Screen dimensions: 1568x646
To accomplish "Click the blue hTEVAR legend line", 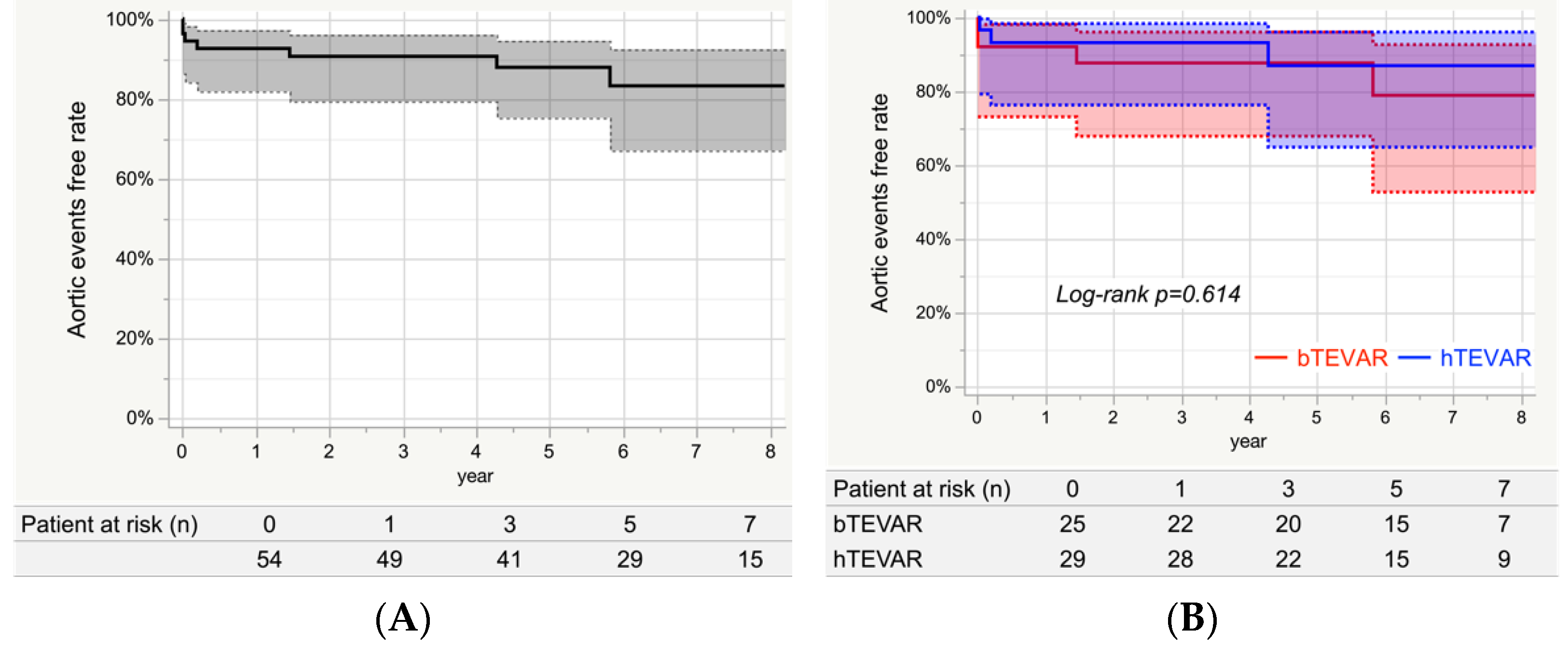I will 1414,357.
